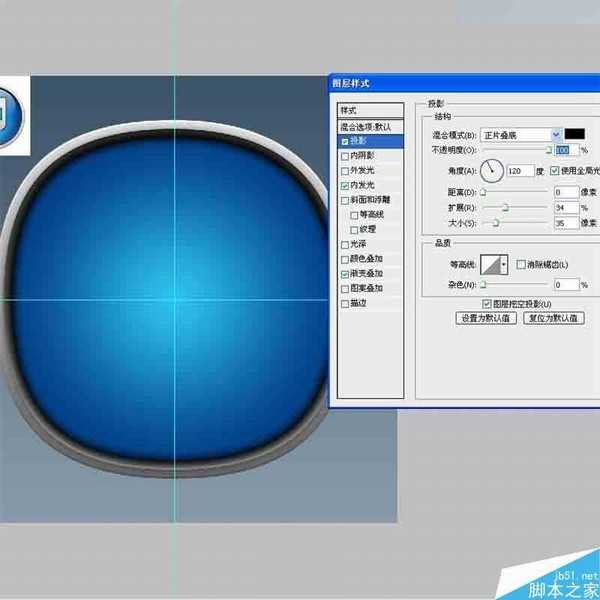Select 混合选项:默认 in the styles list
The width and height of the screenshot is (600, 600).
pos(370,127)
